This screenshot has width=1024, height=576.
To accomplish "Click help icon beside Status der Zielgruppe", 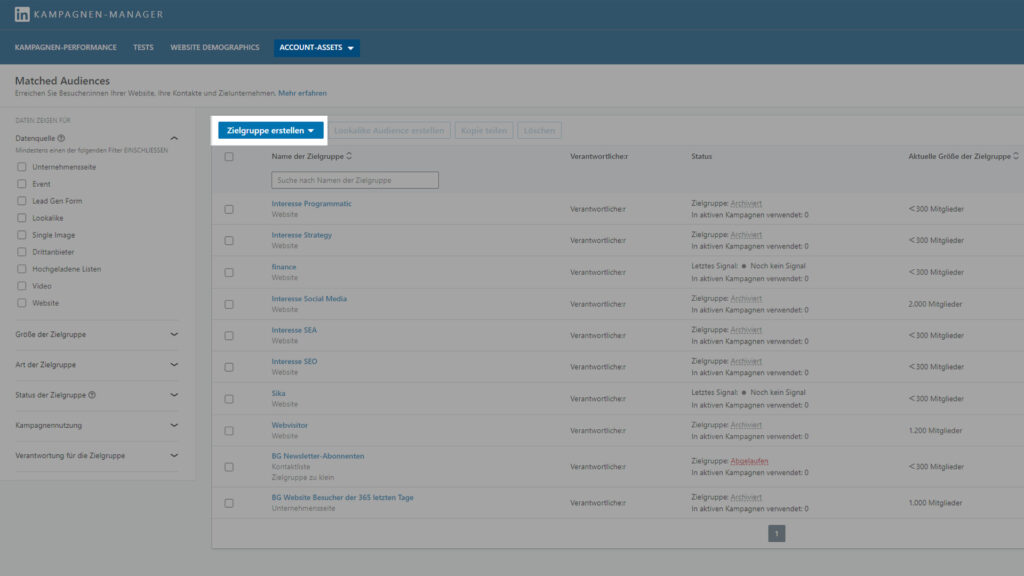I will (92, 395).
